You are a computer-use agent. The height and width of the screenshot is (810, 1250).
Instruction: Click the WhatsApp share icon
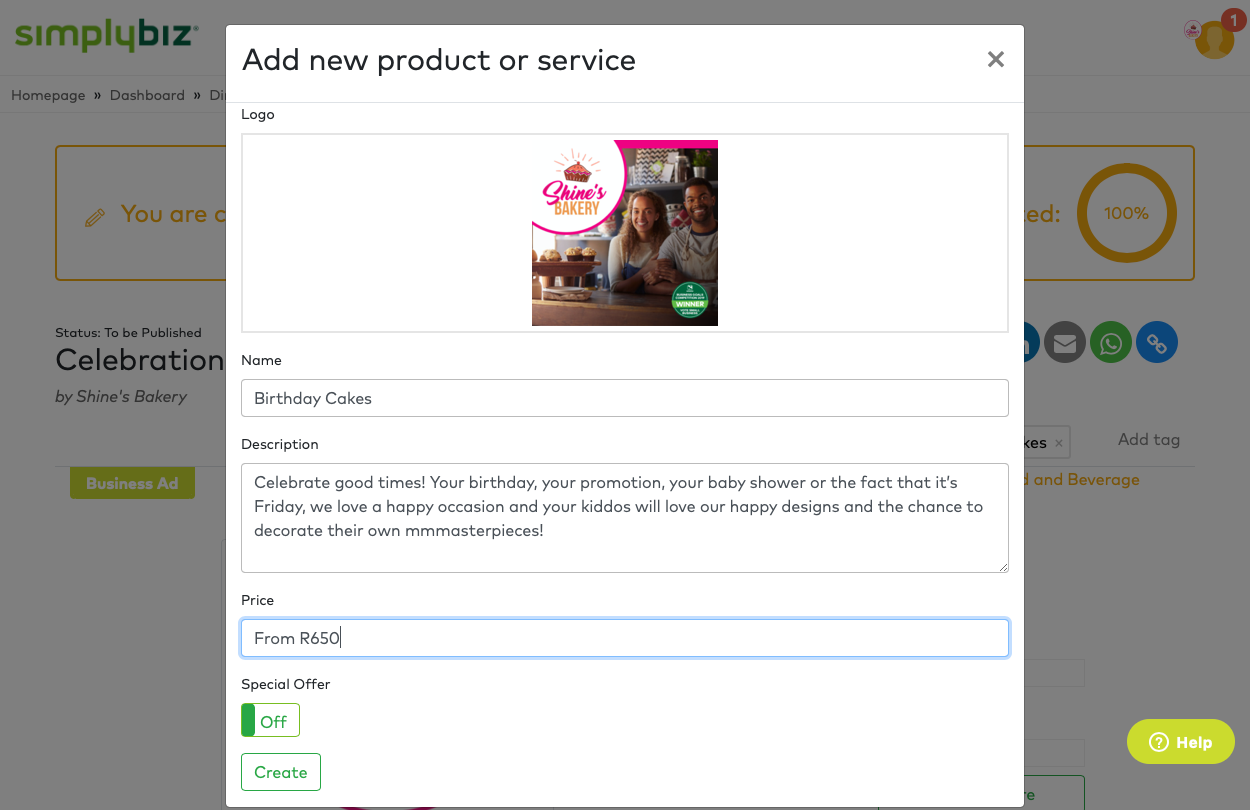[1111, 343]
